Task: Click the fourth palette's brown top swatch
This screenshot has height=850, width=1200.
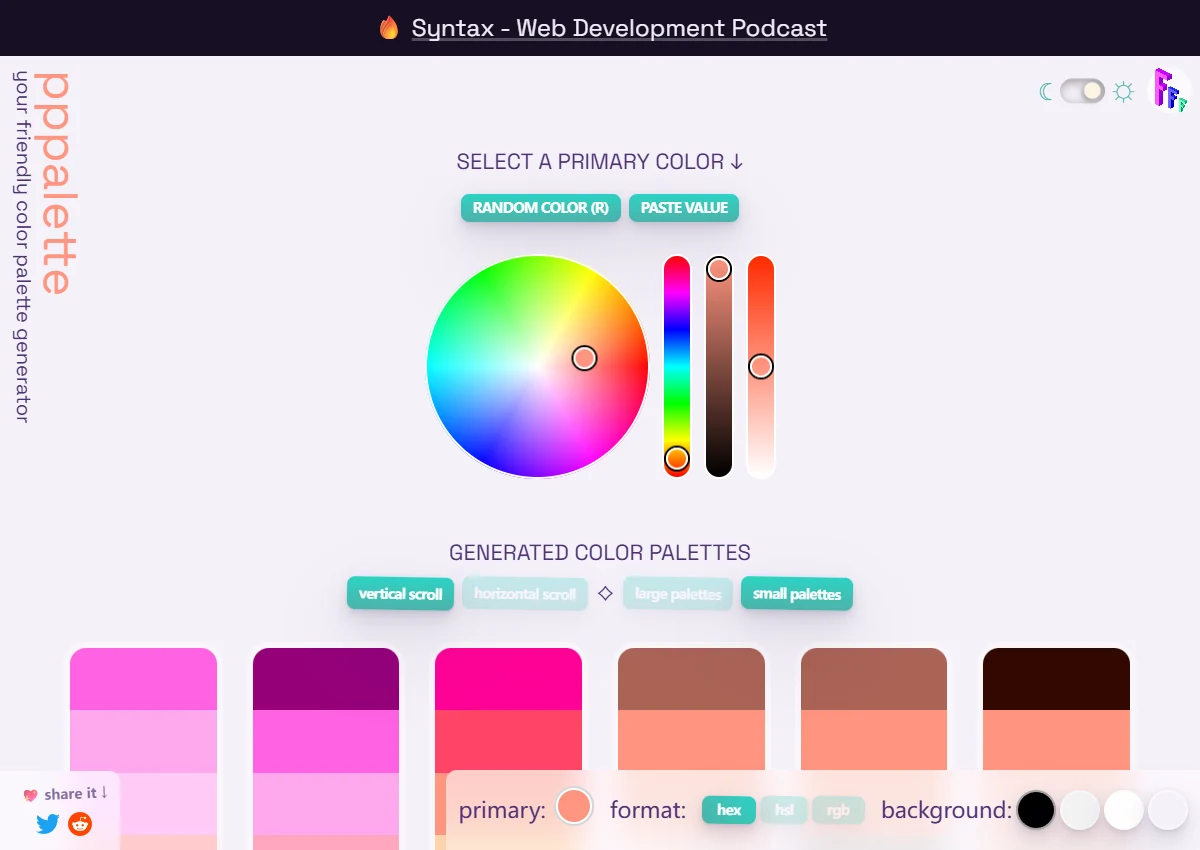Action: pyautogui.click(x=691, y=679)
